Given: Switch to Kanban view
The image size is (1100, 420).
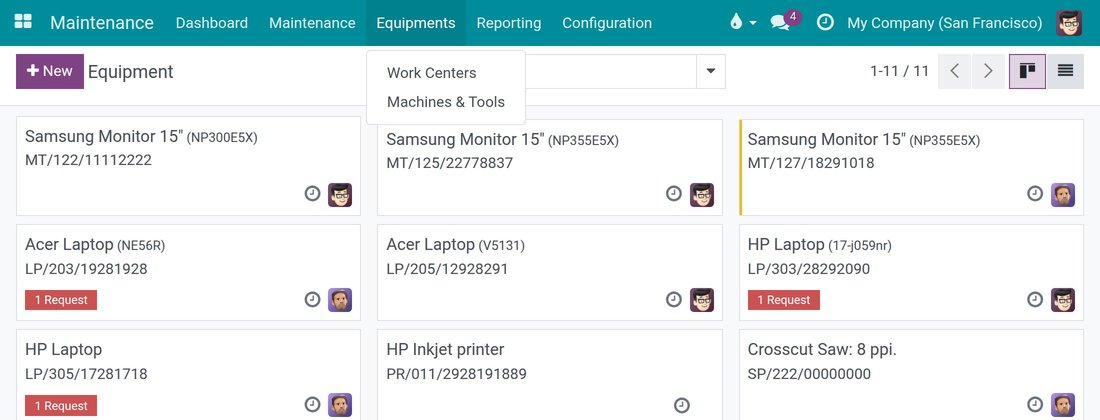Looking at the screenshot, I should [x=1028, y=71].
